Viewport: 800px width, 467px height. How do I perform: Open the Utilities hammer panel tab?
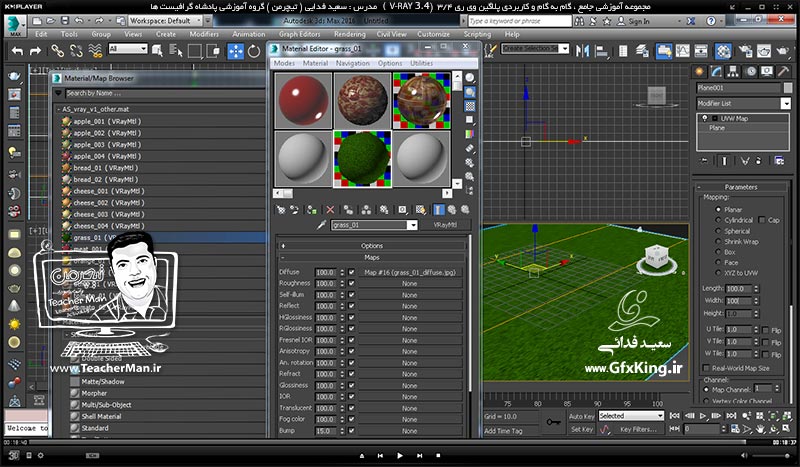coord(783,71)
